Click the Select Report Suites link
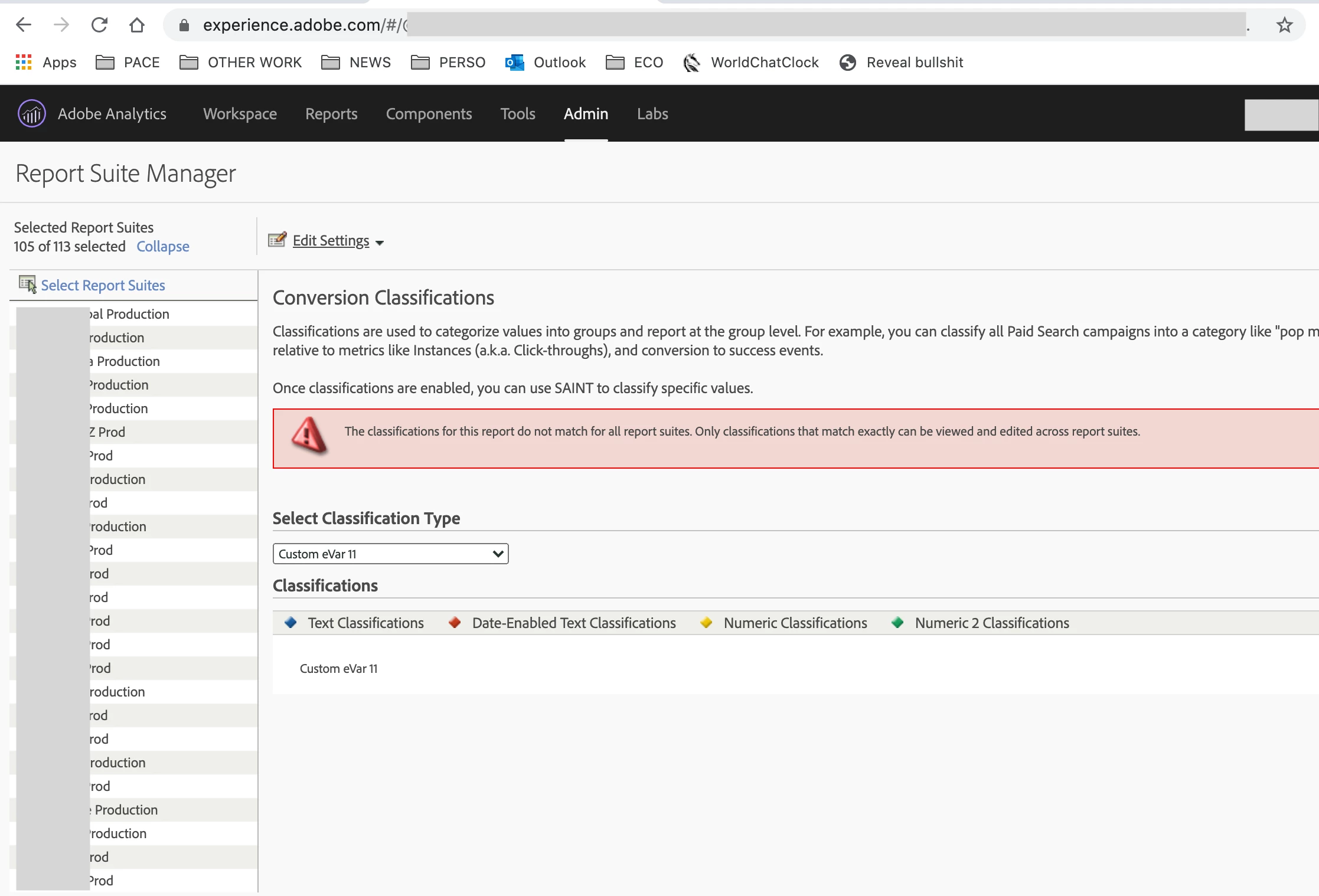This screenshot has width=1319, height=896. (103, 285)
